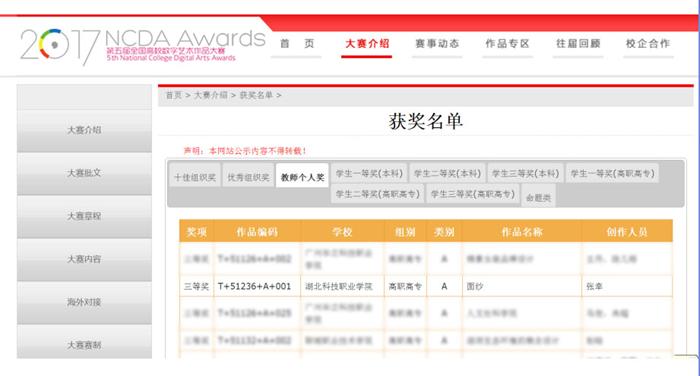
Task: Open 校企合作 in the top navigation
Action: [648, 44]
